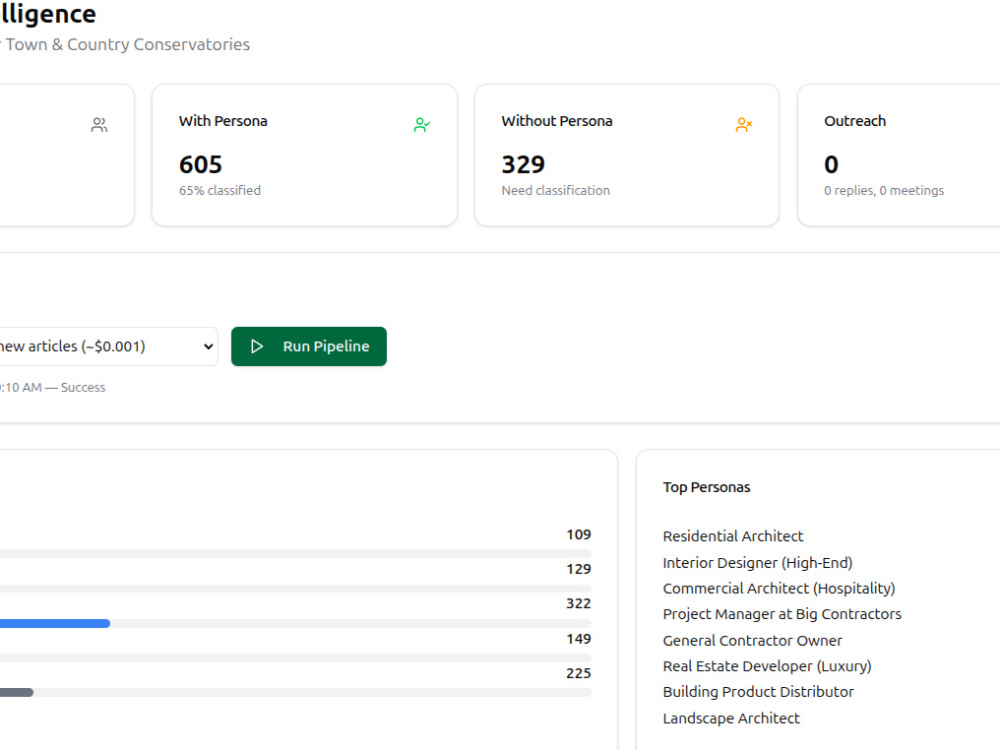Screen dimensions: 1000x750
Task: Open the With Persona 605 card
Action: click(305, 155)
